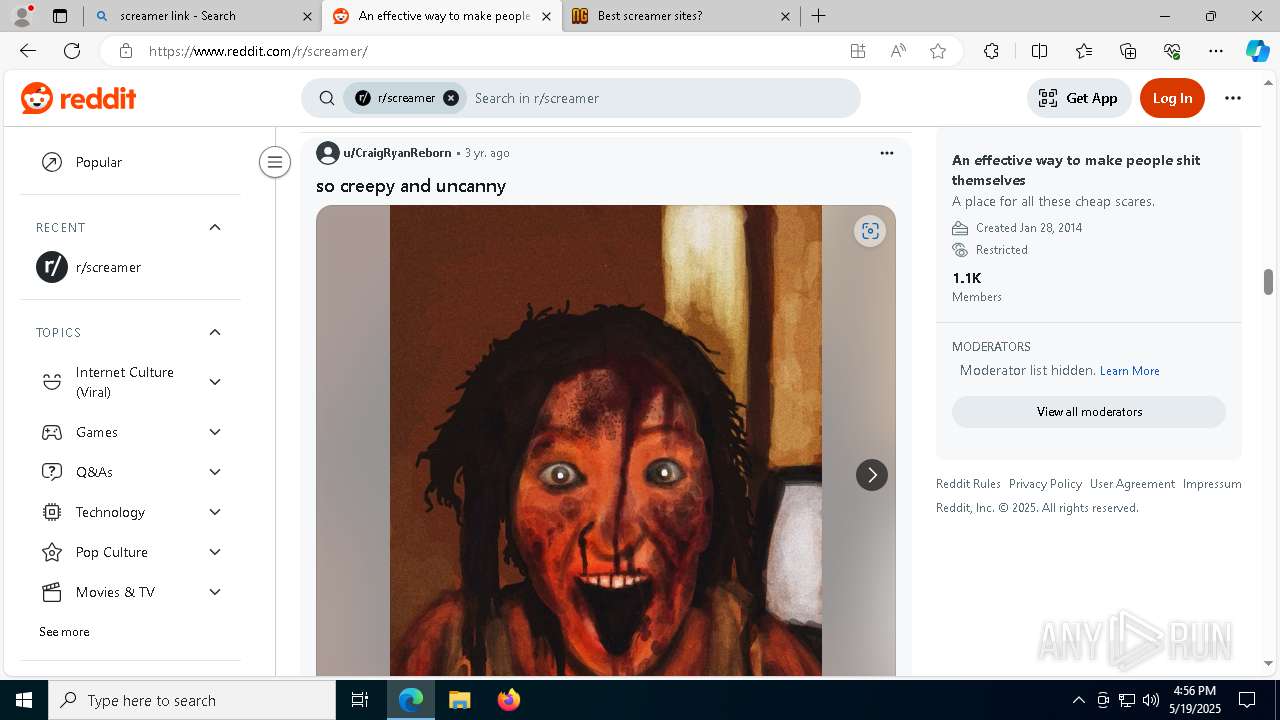Viewport: 1280px width, 720px height.
Task: Collapse the navigation sidebar with hamburger button
Action: [274, 162]
